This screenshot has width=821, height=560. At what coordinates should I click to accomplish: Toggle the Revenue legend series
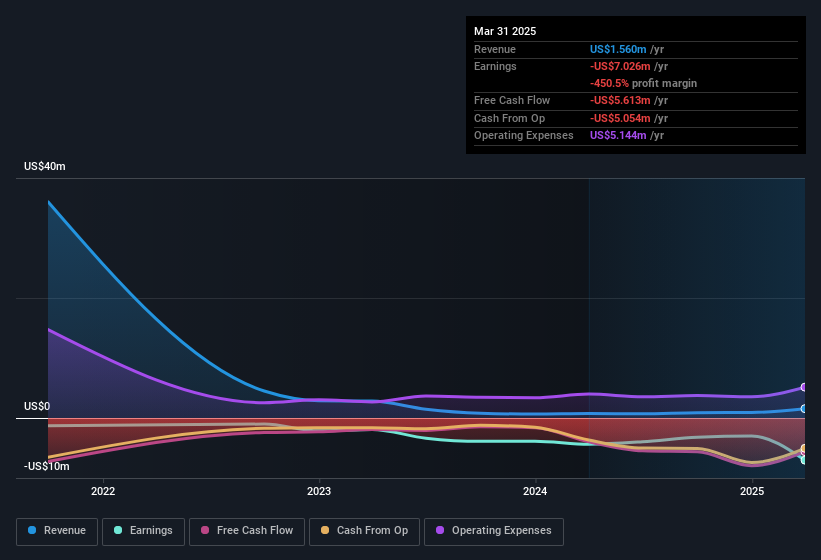point(57,532)
